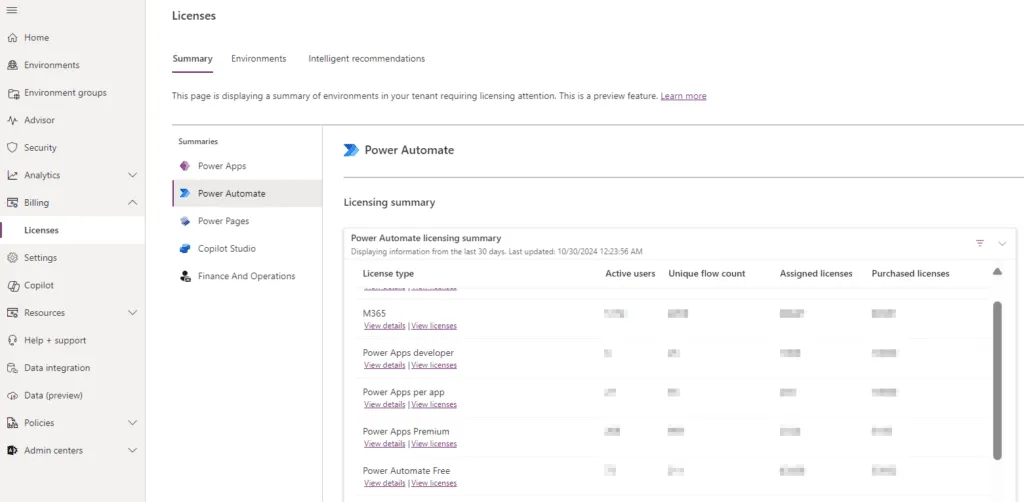Click the Copilot sidebar icon

pyautogui.click(x=12, y=285)
